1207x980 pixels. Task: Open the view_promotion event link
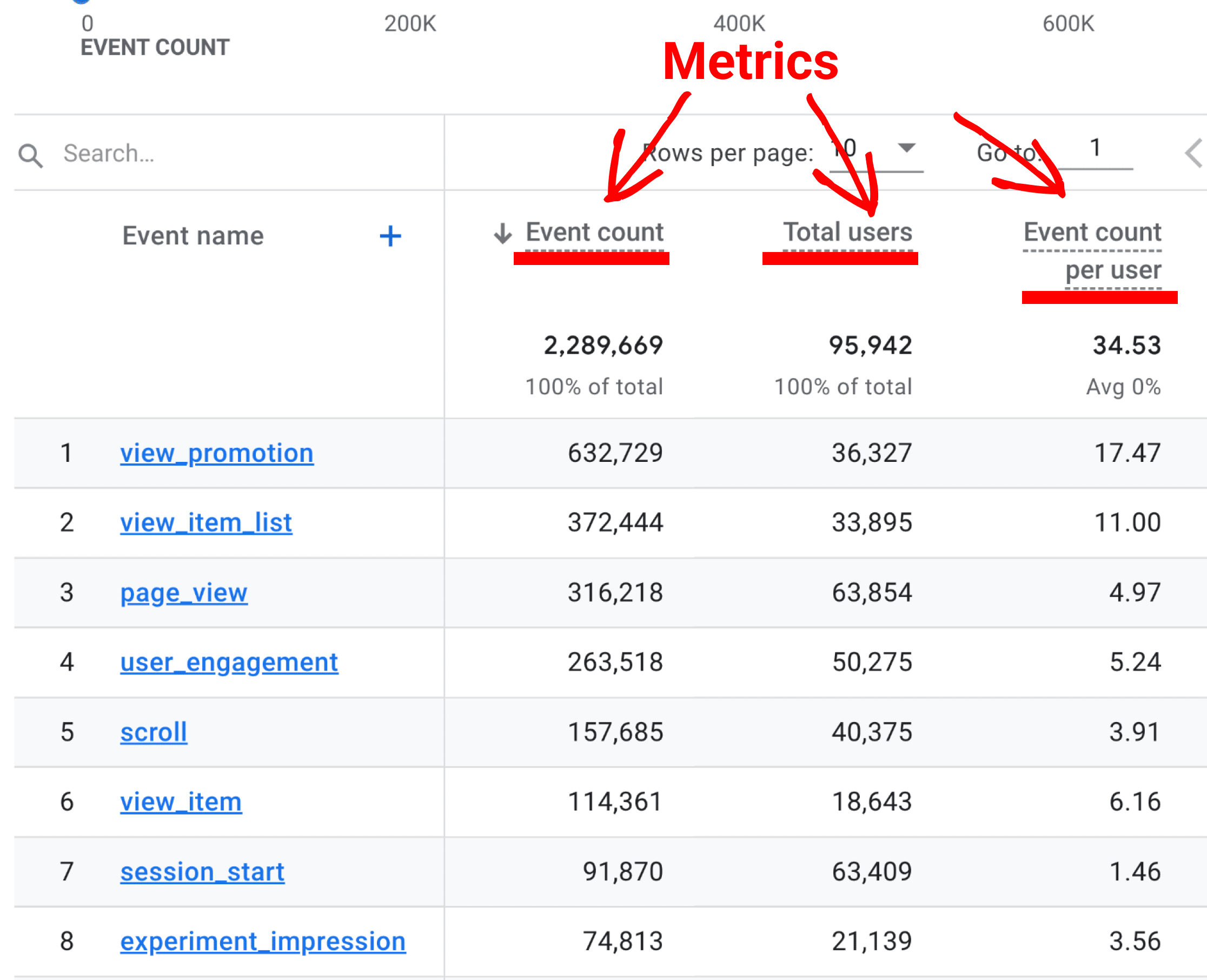pyautogui.click(x=217, y=453)
